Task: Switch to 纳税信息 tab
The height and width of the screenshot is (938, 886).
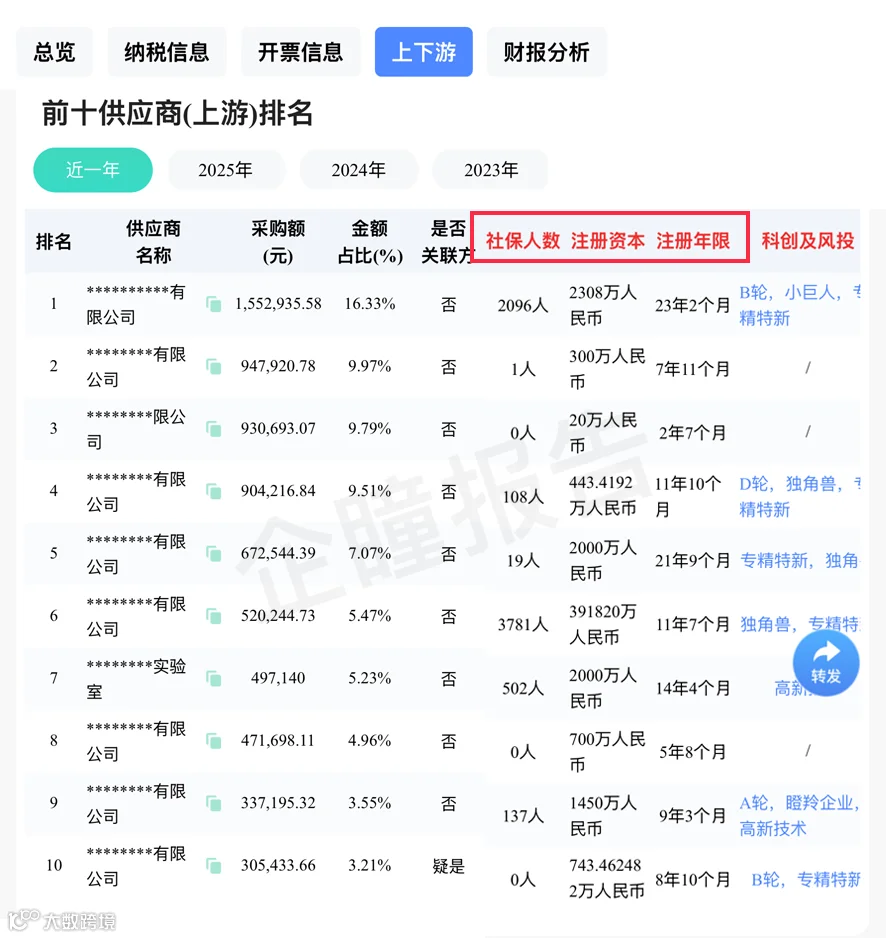Action: (x=167, y=52)
